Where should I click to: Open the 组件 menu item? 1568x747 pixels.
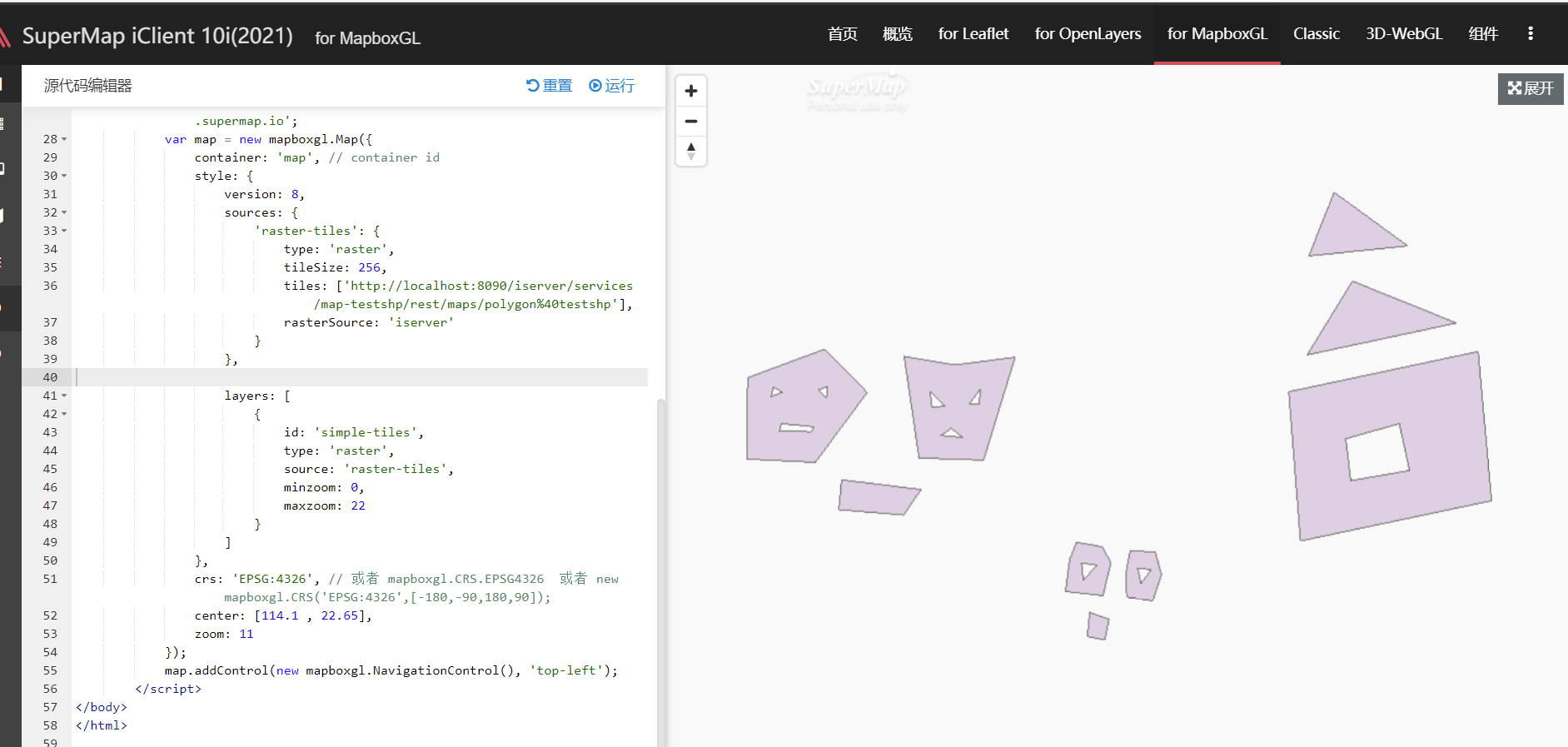1484,33
